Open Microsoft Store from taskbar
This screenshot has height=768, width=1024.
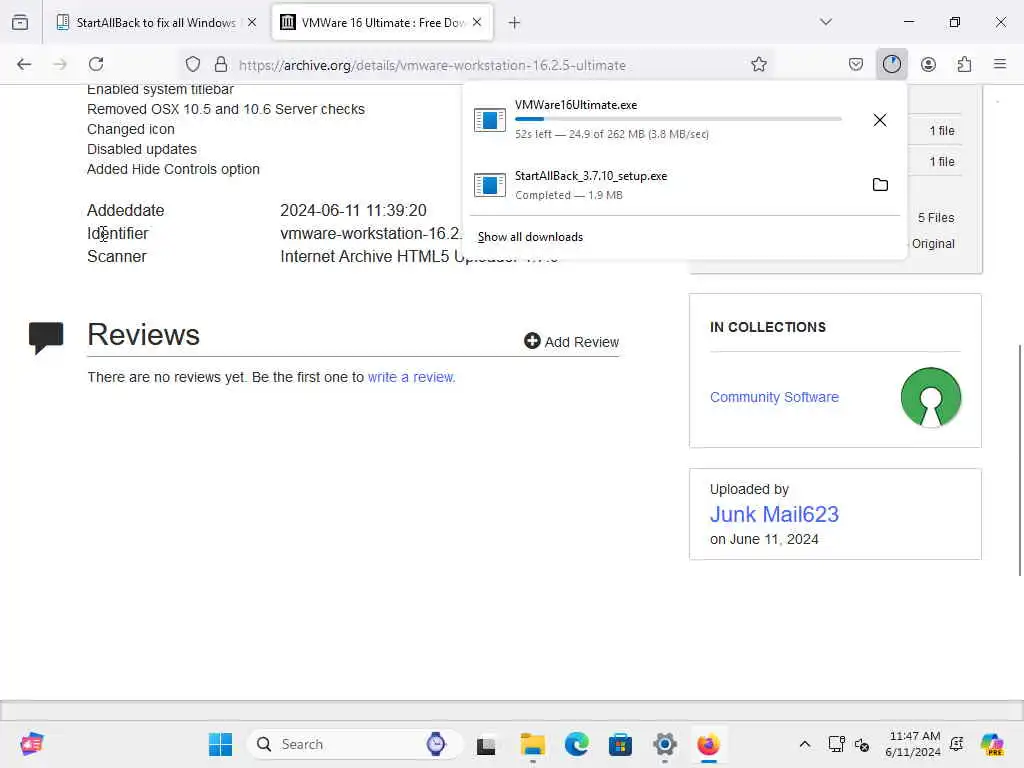620,744
